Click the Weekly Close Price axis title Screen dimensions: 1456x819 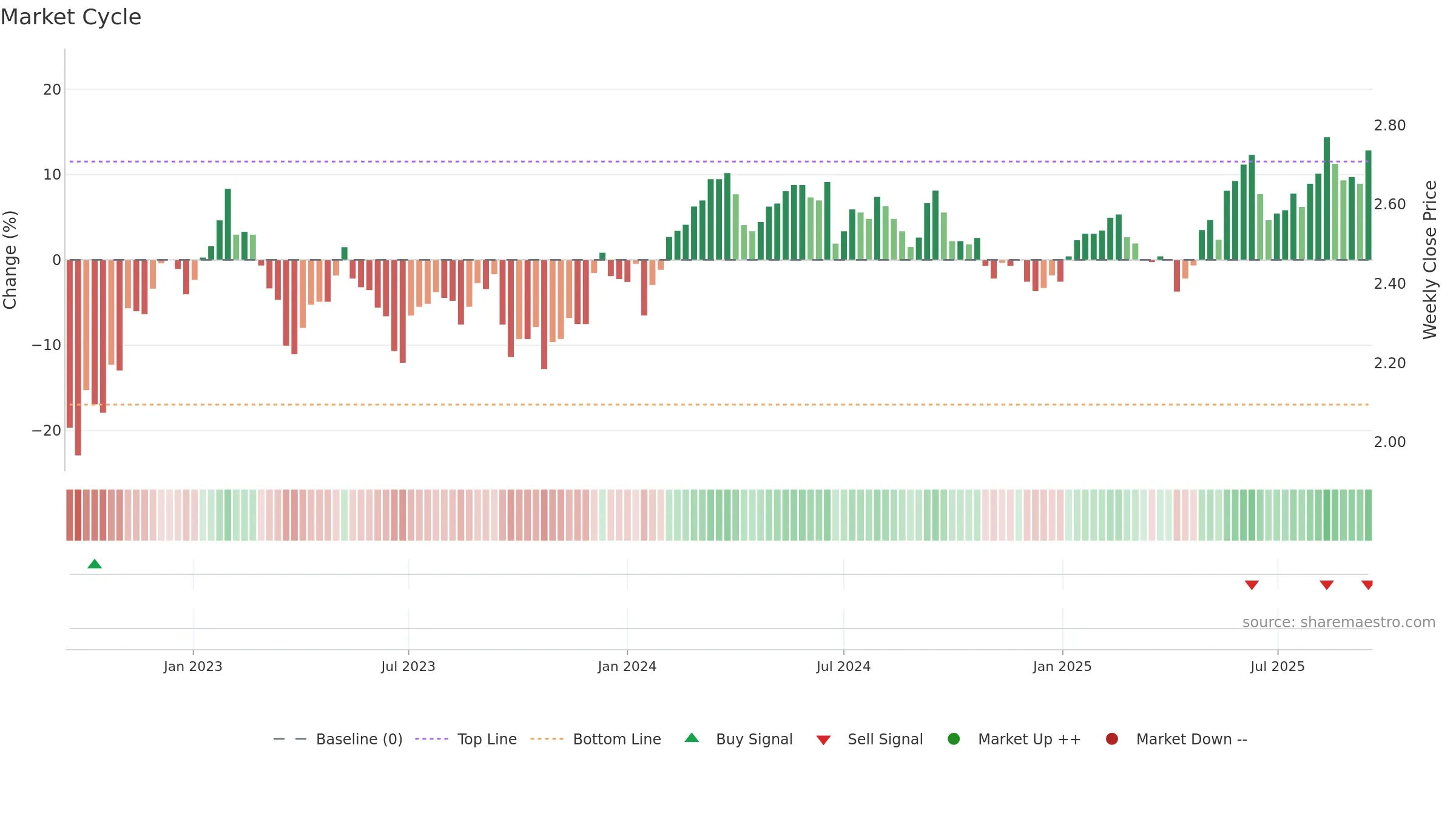[x=1430, y=260]
